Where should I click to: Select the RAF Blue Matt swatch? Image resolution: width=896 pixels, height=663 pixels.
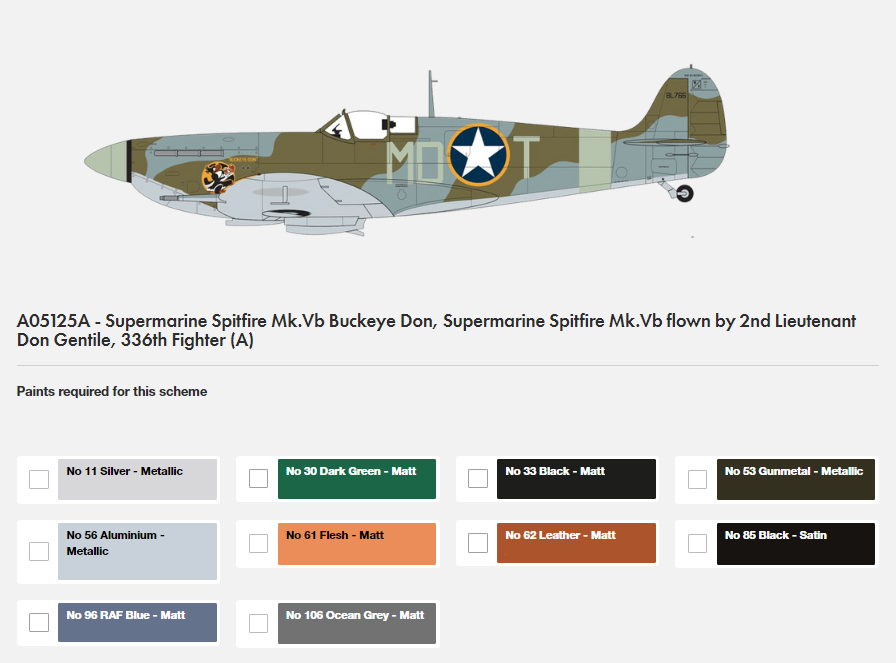pos(137,622)
